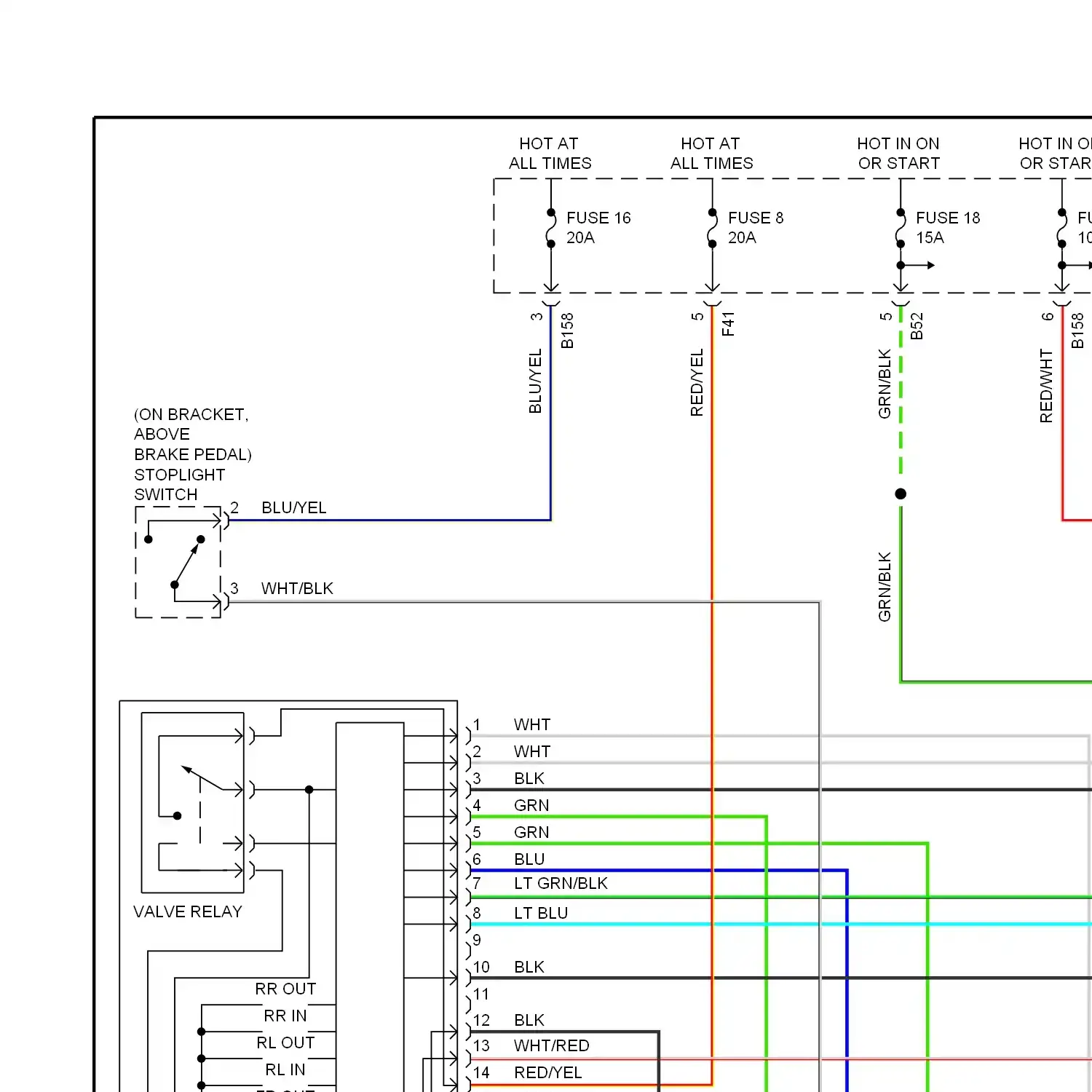The image size is (1092, 1092).
Task: Select HOT AT ALL TIMES above Fuse 8
Action: tap(712, 154)
